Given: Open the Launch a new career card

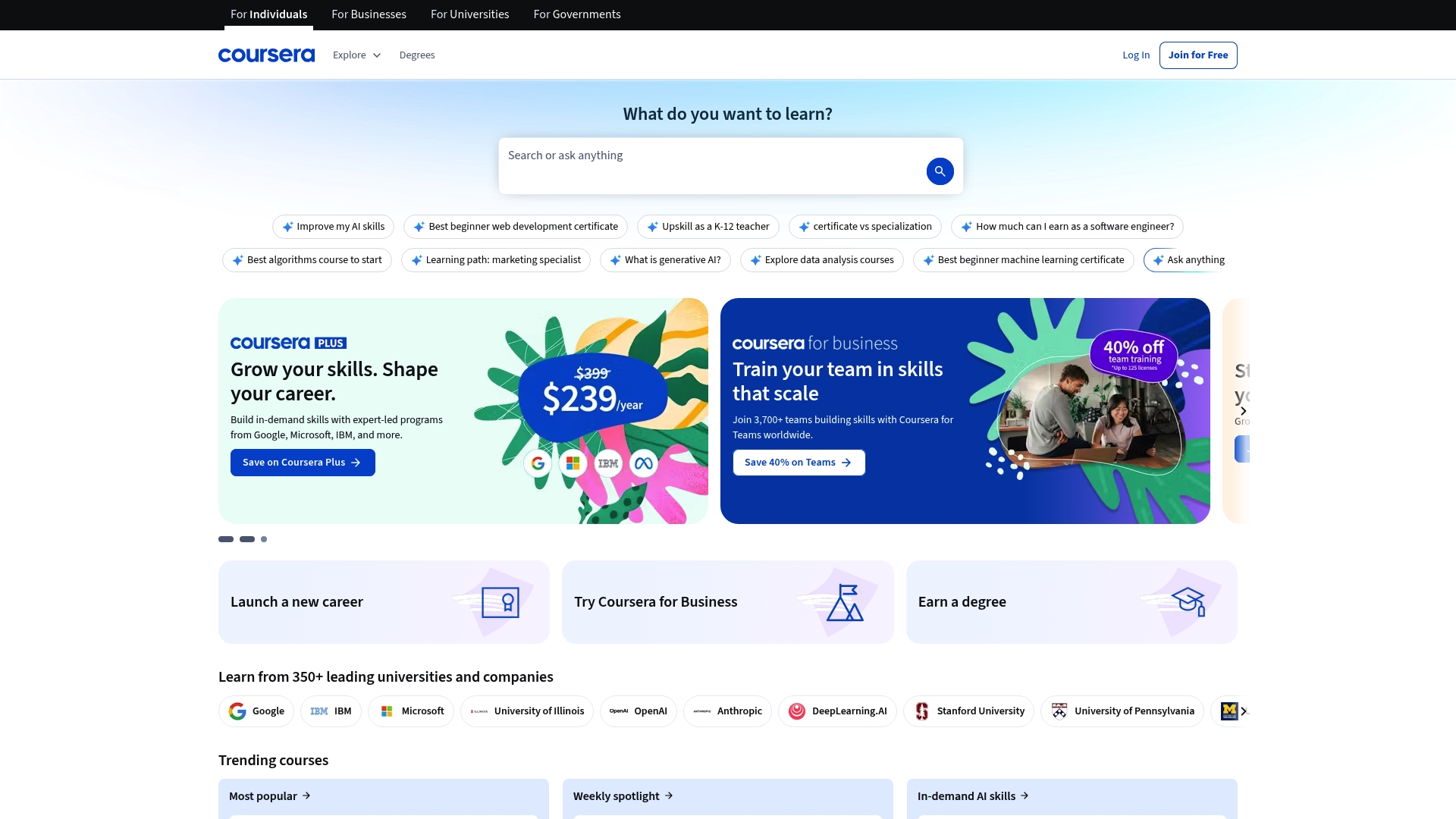Looking at the screenshot, I should pos(384,602).
